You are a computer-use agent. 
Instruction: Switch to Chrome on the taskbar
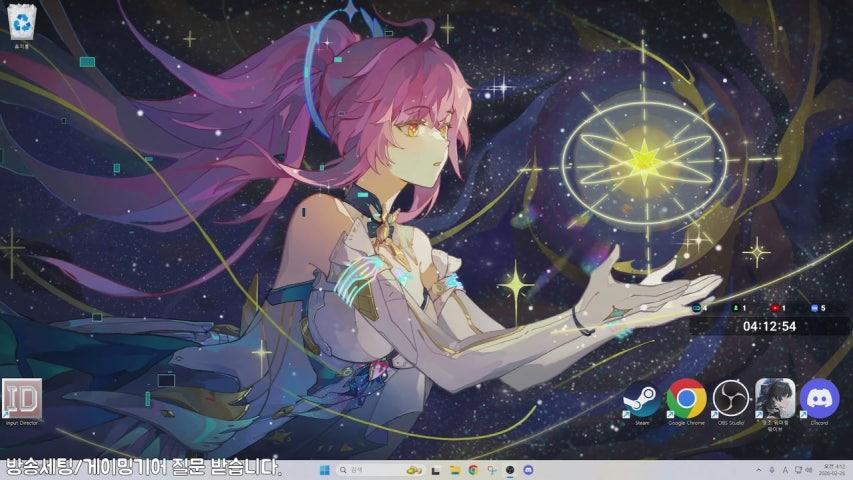click(x=473, y=470)
